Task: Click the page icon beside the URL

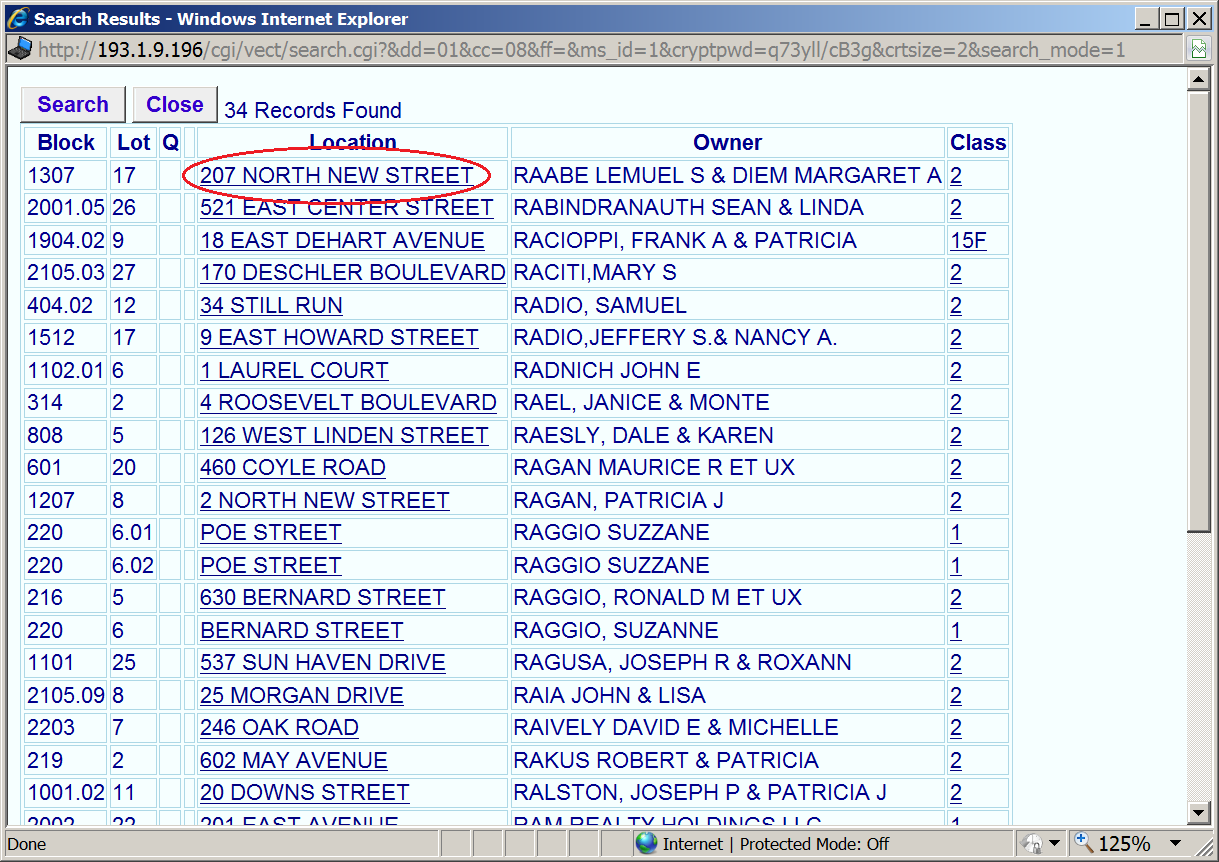Action: click(x=19, y=49)
